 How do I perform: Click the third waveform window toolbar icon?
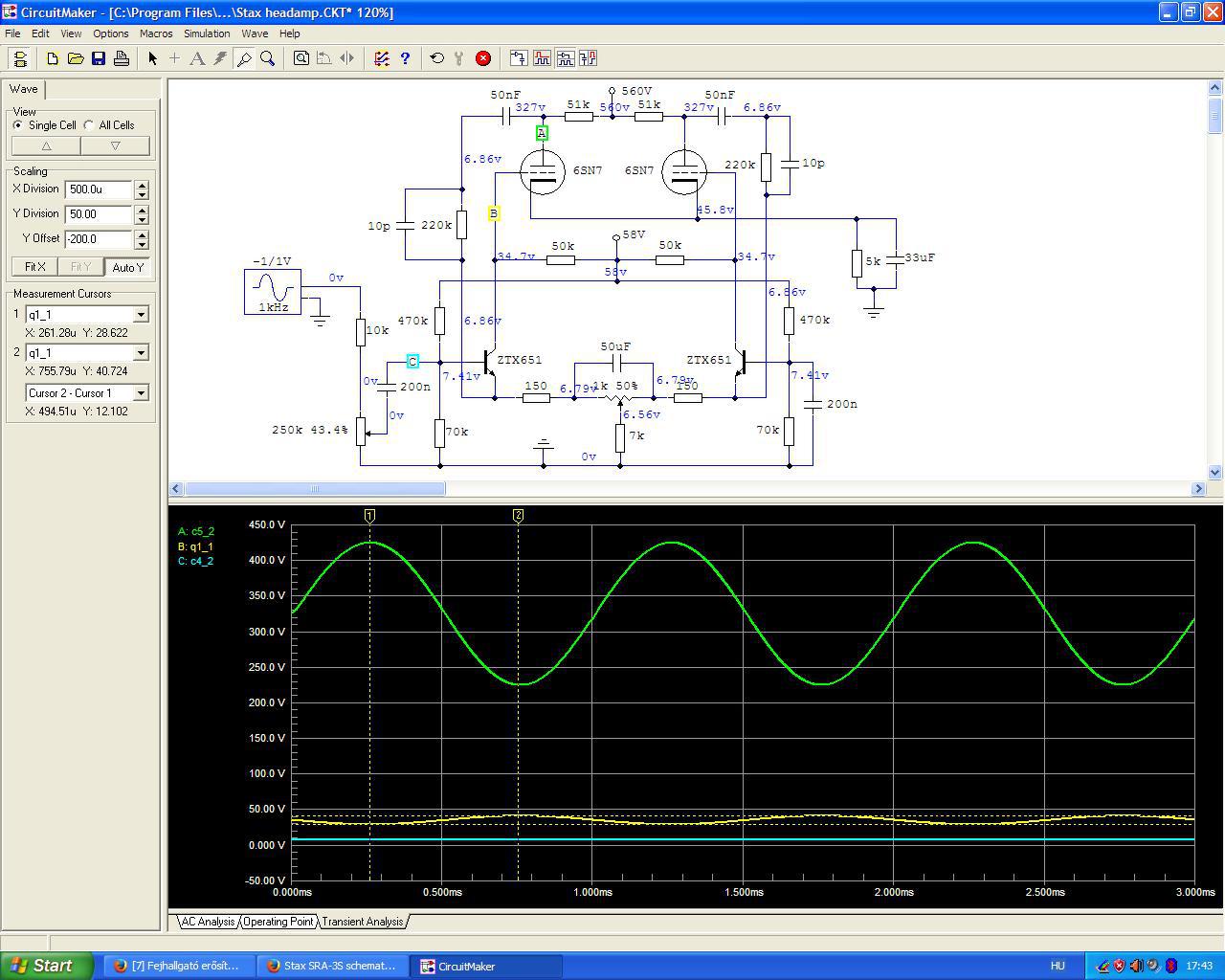[x=565, y=58]
